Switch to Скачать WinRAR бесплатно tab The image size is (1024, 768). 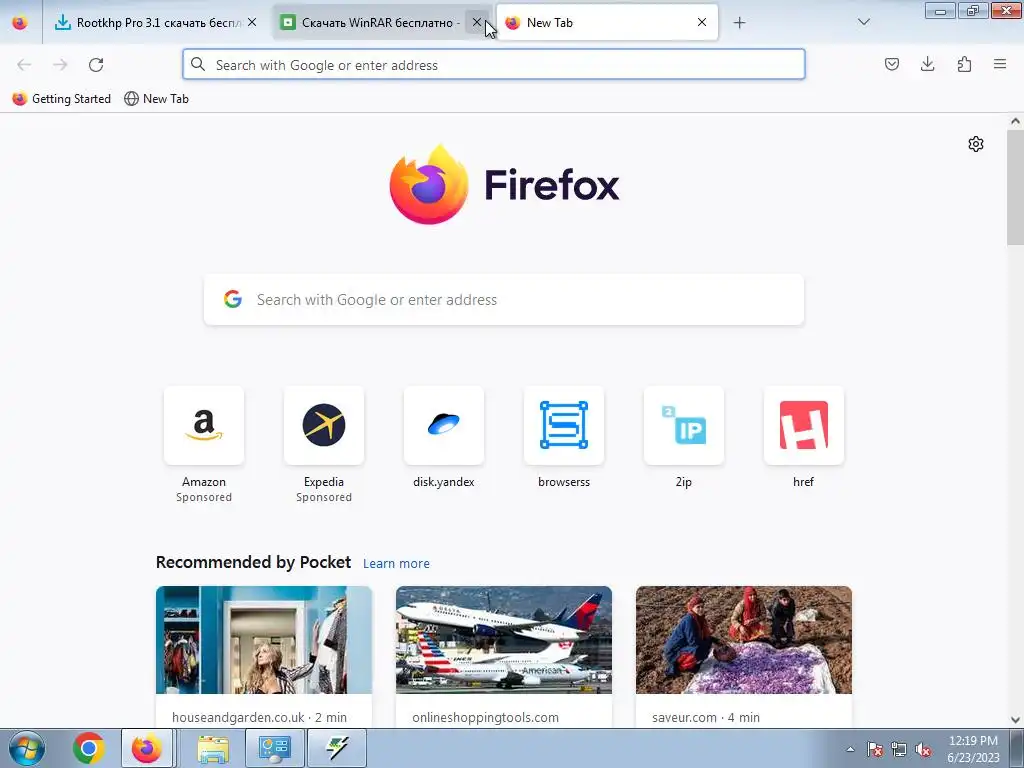(x=381, y=23)
